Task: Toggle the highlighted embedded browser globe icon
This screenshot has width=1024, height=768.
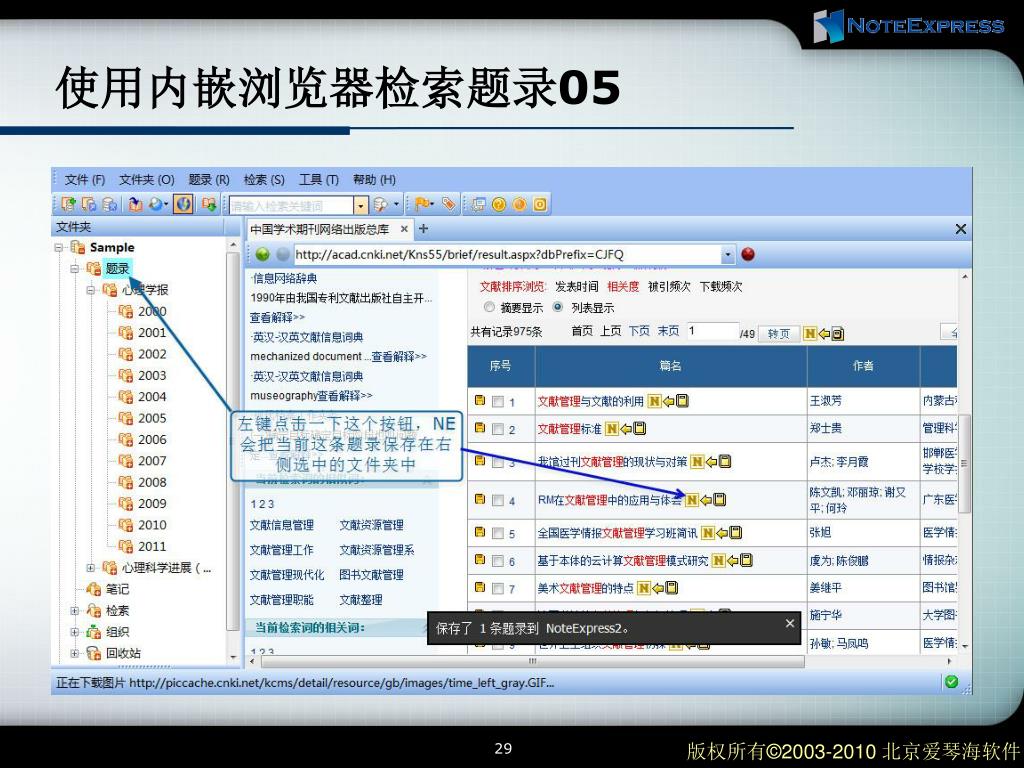Action: point(184,204)
